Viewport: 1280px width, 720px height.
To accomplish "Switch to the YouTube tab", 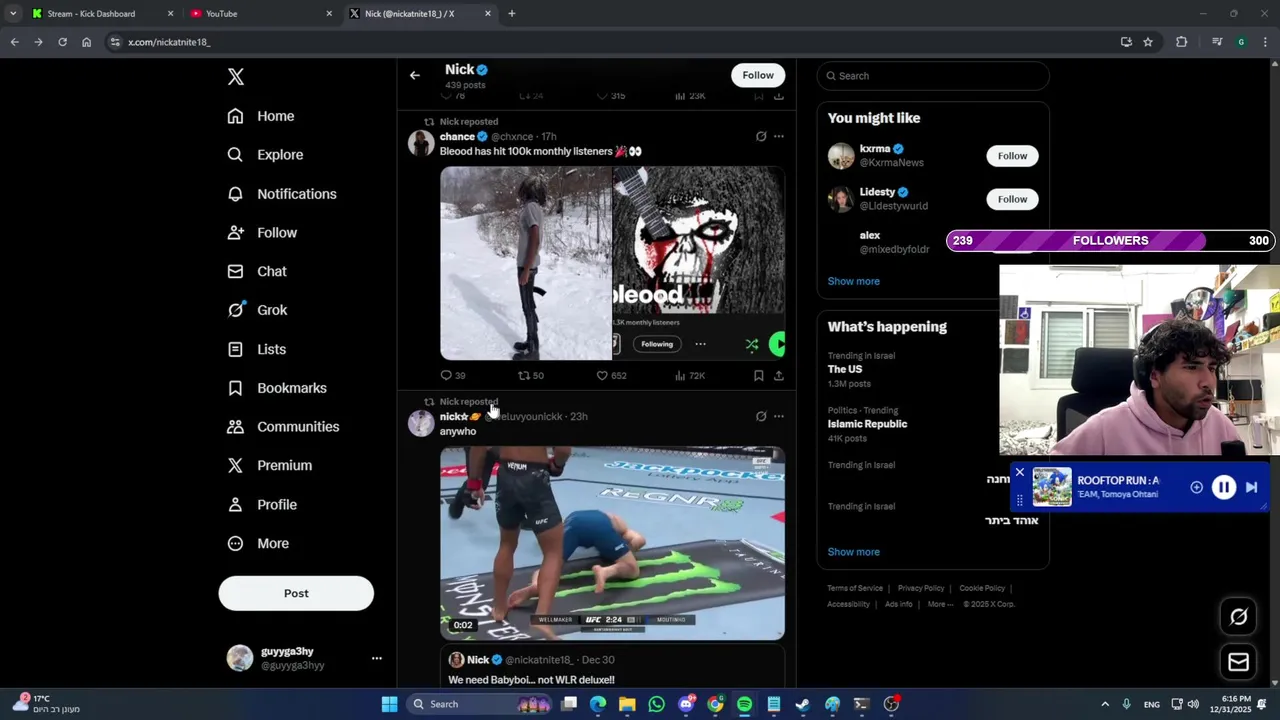I will pos(262,14).
